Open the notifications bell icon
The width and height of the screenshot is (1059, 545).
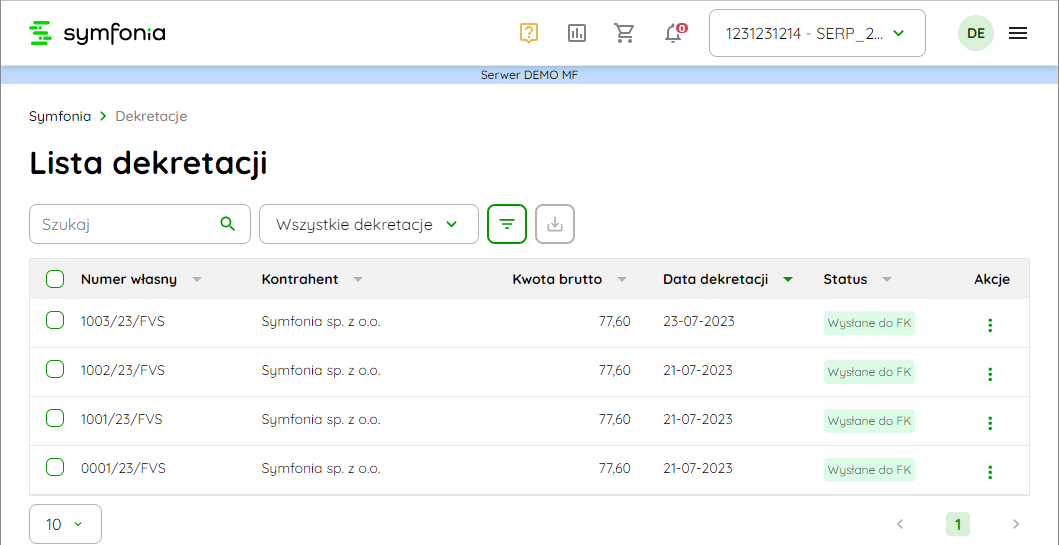pos(675,32)
